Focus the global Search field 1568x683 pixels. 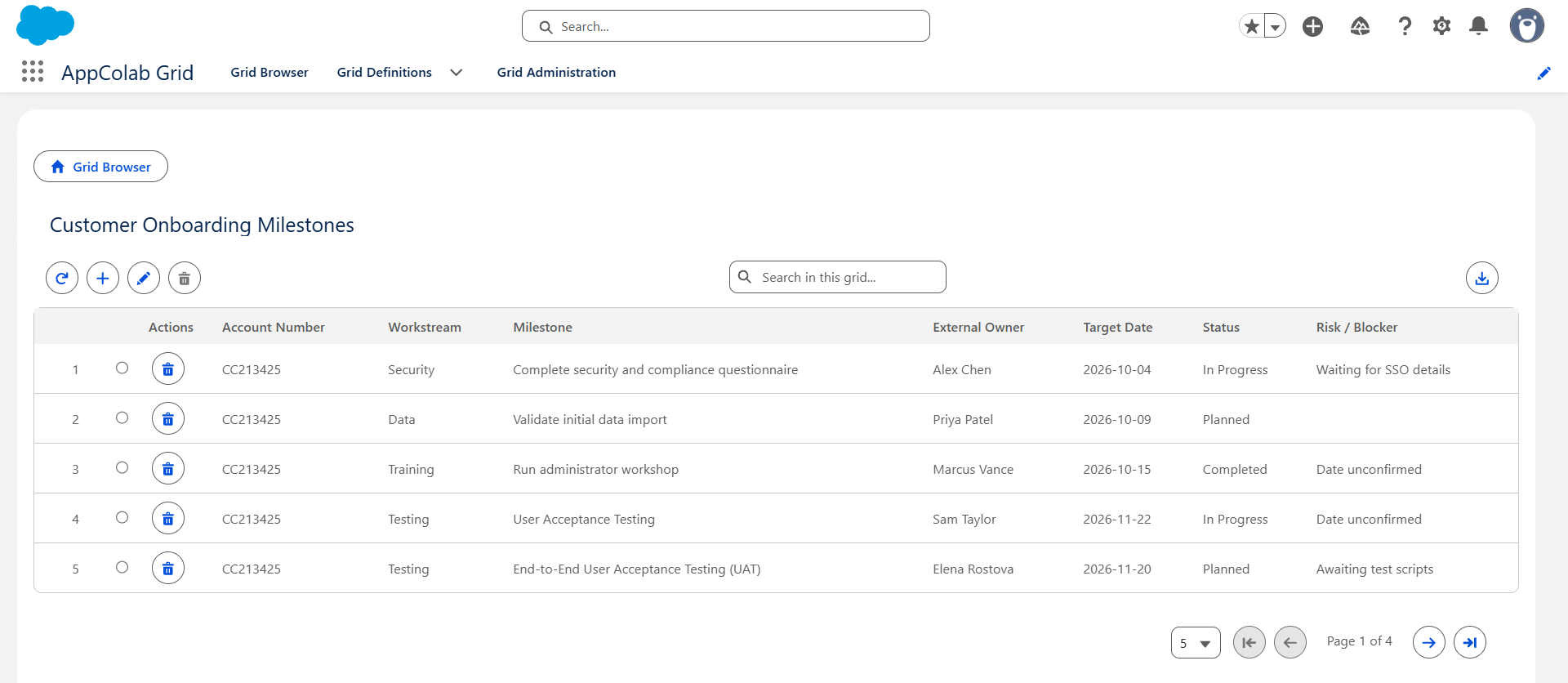coord(726,26)
